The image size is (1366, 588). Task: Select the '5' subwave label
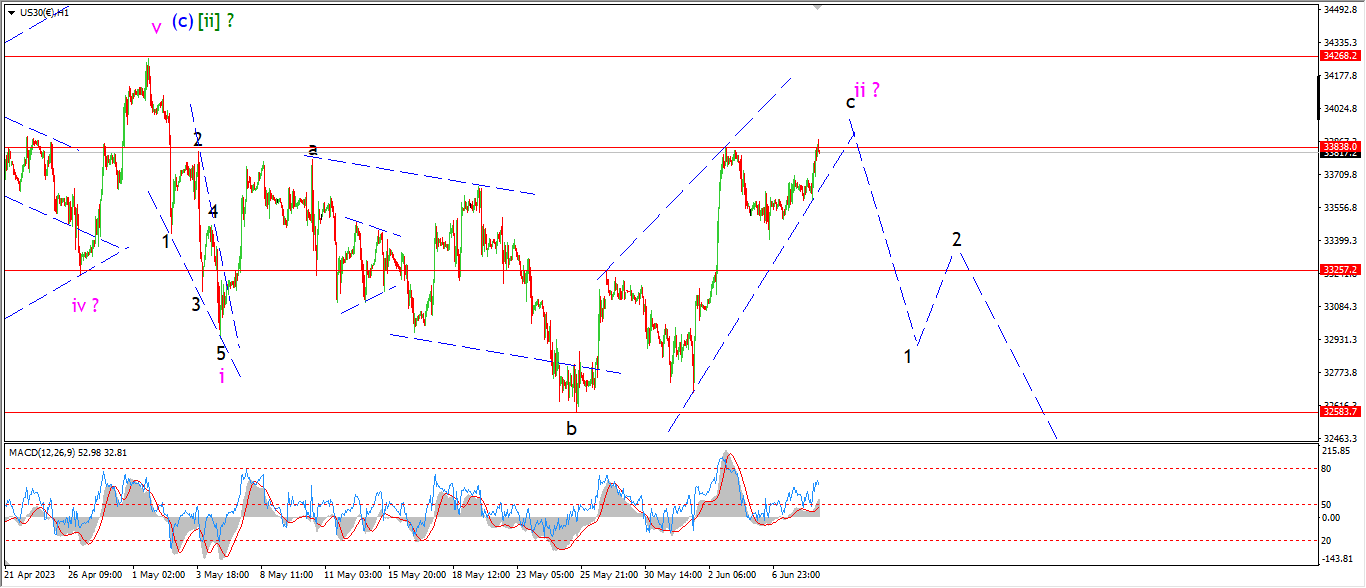(221, 352)
